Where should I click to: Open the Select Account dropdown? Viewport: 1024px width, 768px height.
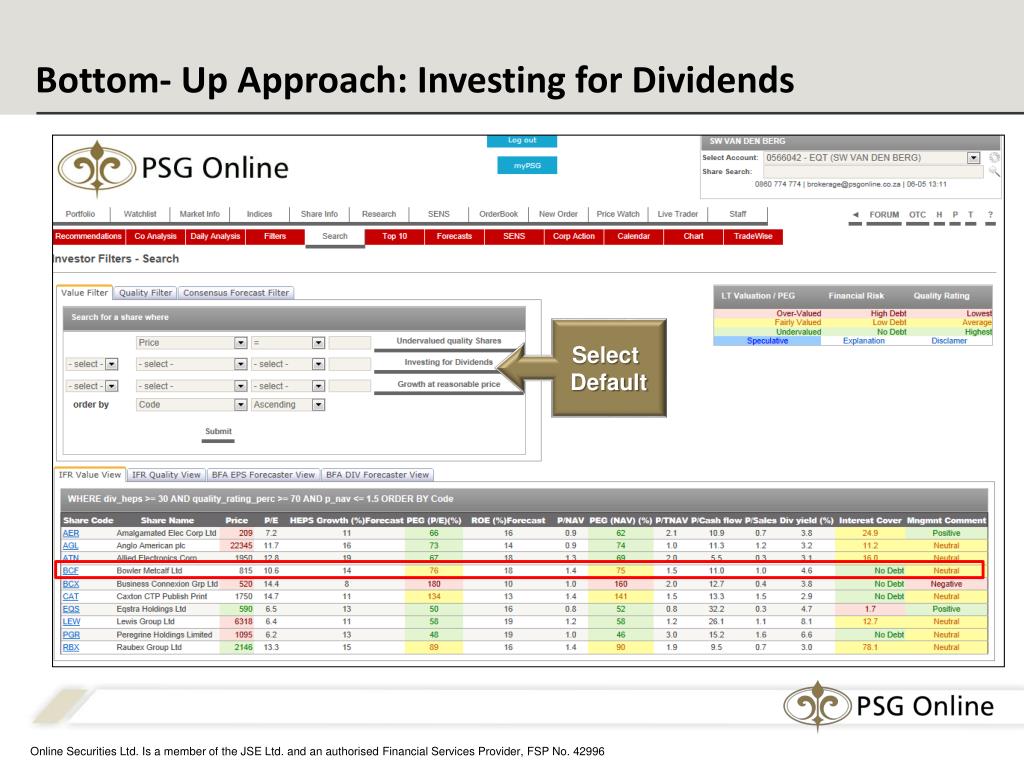(973, 157)
